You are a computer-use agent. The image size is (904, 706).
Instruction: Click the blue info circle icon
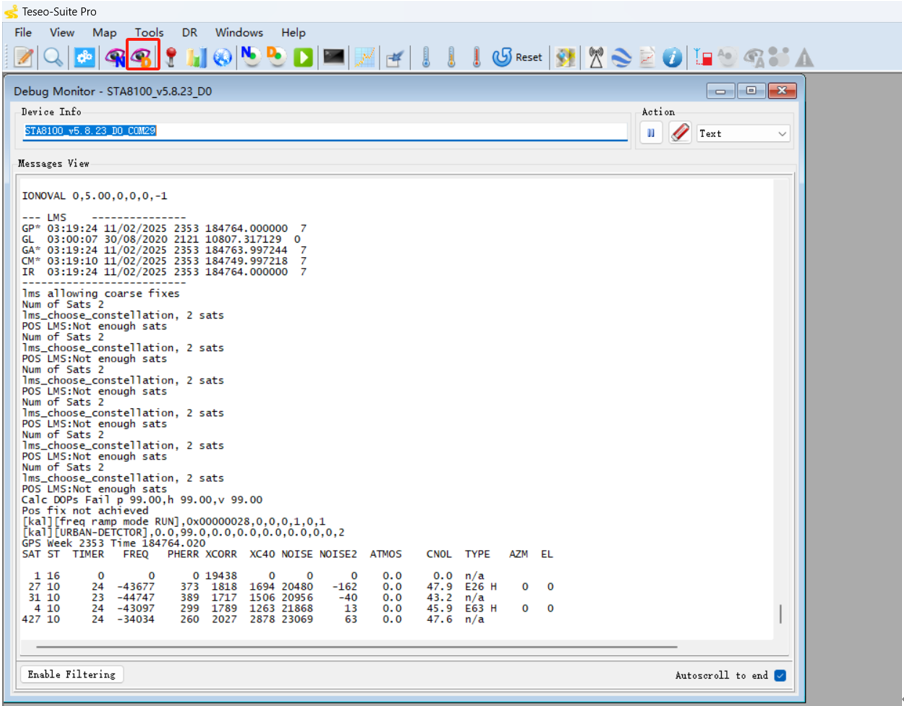[x=672, y=57]
